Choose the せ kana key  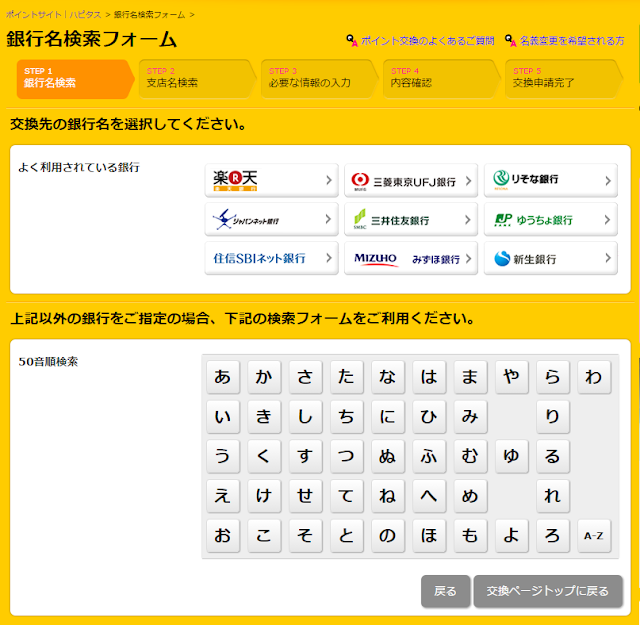click(305, 496)
